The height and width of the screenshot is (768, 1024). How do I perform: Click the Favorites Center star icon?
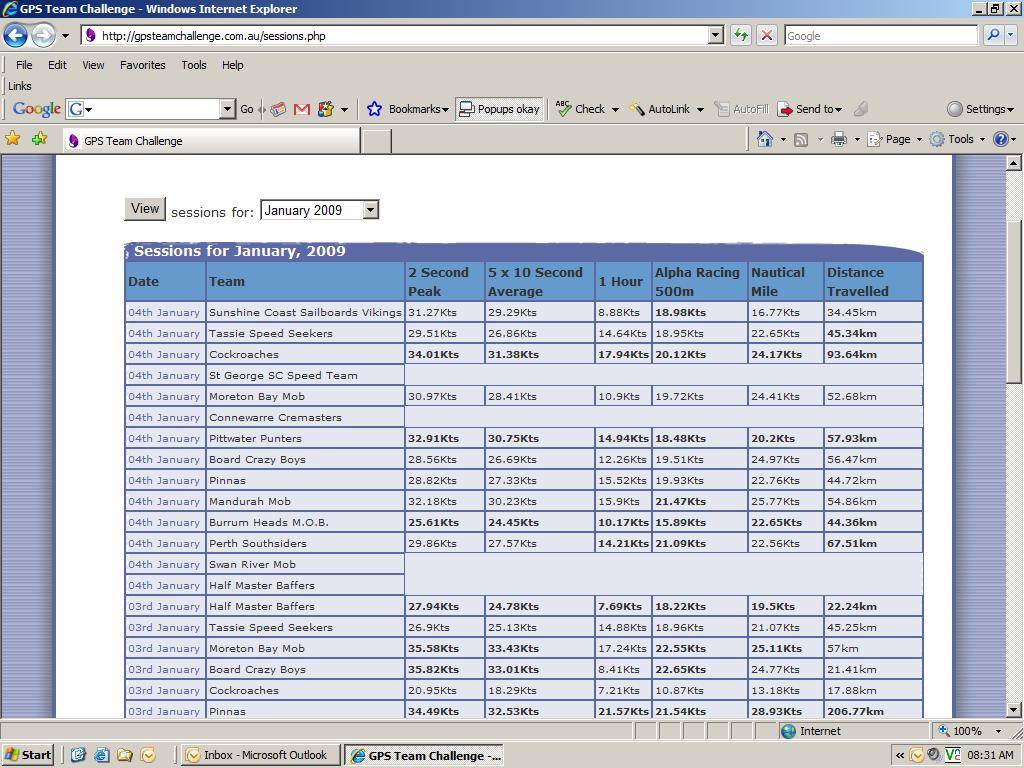coord(13,140)
